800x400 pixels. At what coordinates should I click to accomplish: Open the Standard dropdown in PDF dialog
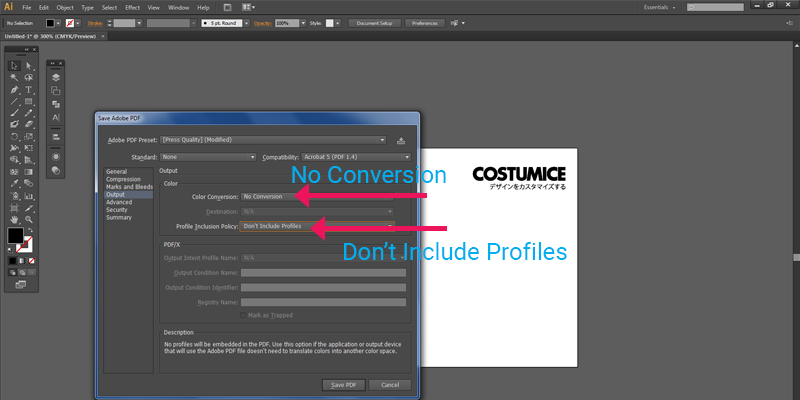pyautogui.click(x=208, y=157)
